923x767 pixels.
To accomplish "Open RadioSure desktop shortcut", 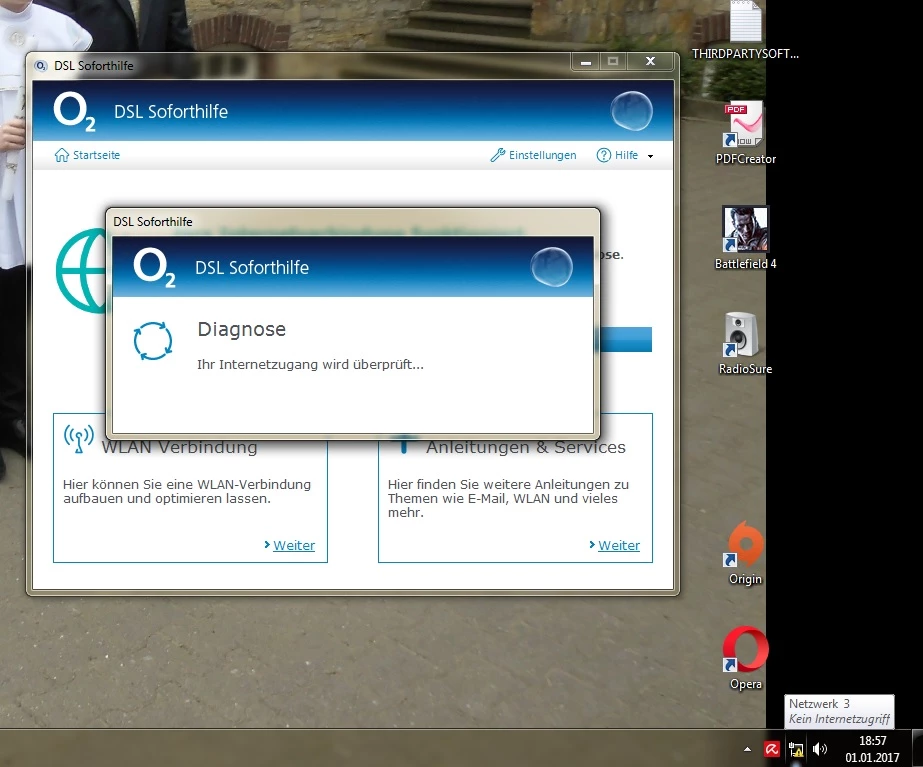I will (745, 343).
